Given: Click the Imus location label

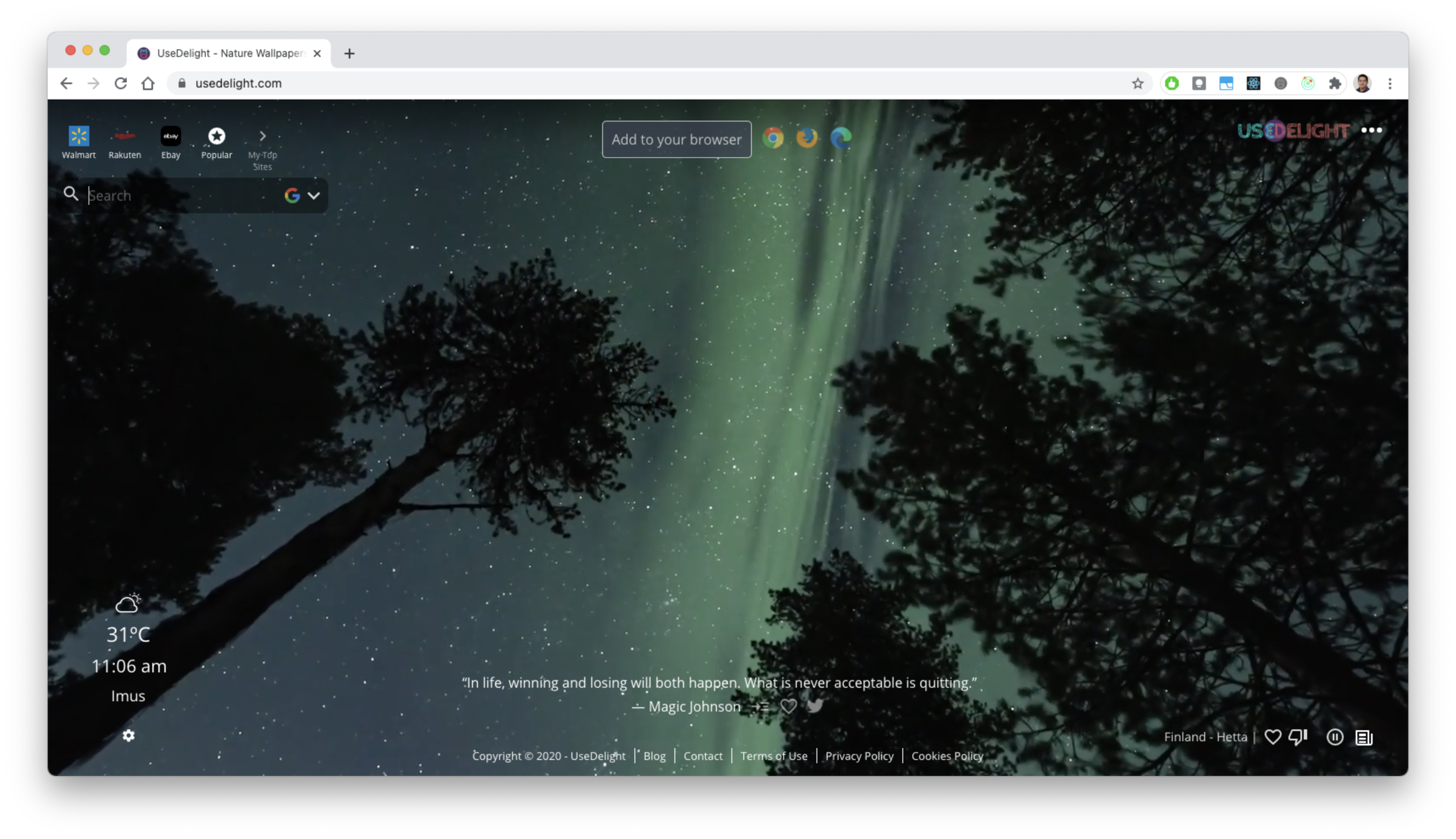Looking at the screenshot, I should pos(128,696).
